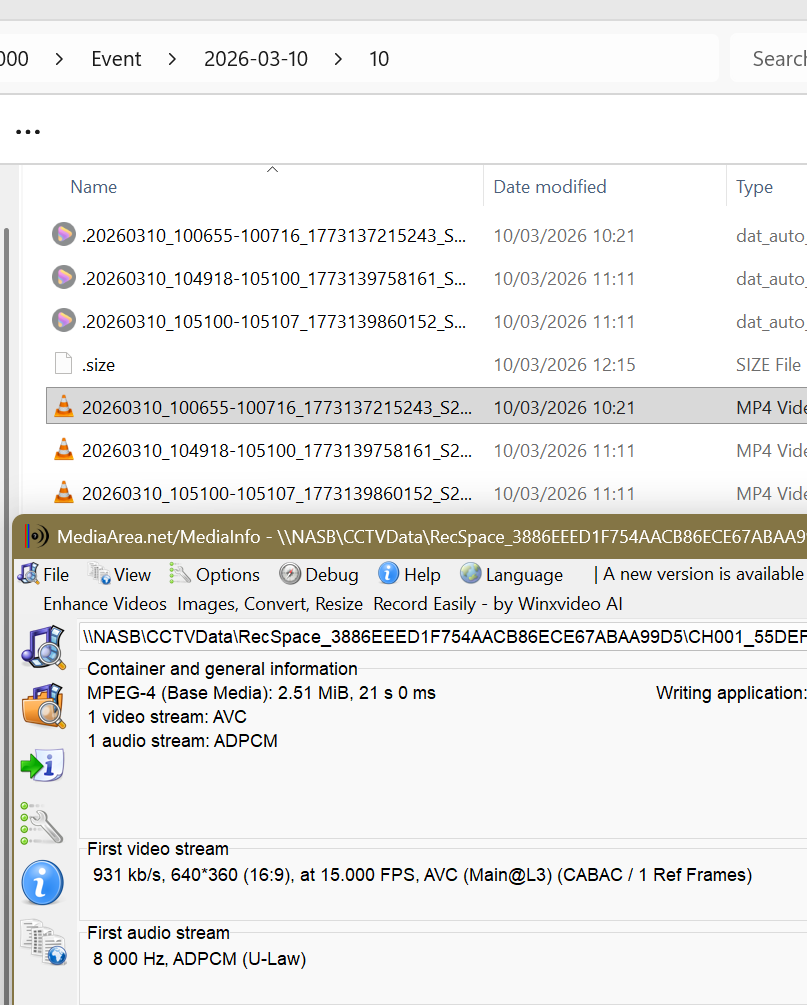Expand chevron after the Event breadcrumb
This screenshot has width=807, height=1005.
pos(173,59)
